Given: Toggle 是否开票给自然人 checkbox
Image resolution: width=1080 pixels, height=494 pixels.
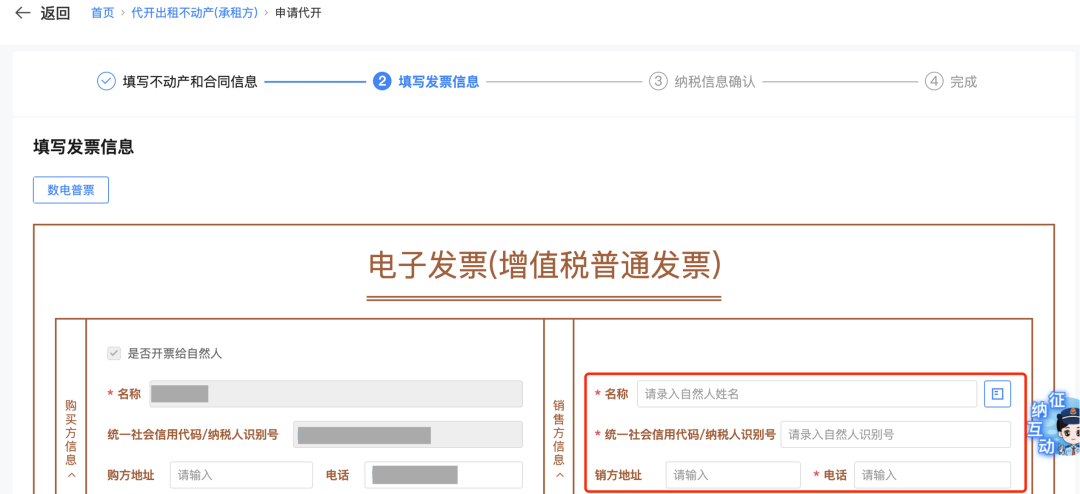Looking at the screenshot, I should [x=113, y=353].
